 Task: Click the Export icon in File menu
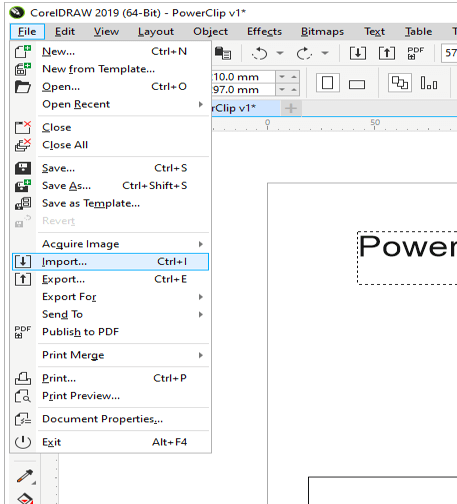pyautogui.click(x=23, y=279)
